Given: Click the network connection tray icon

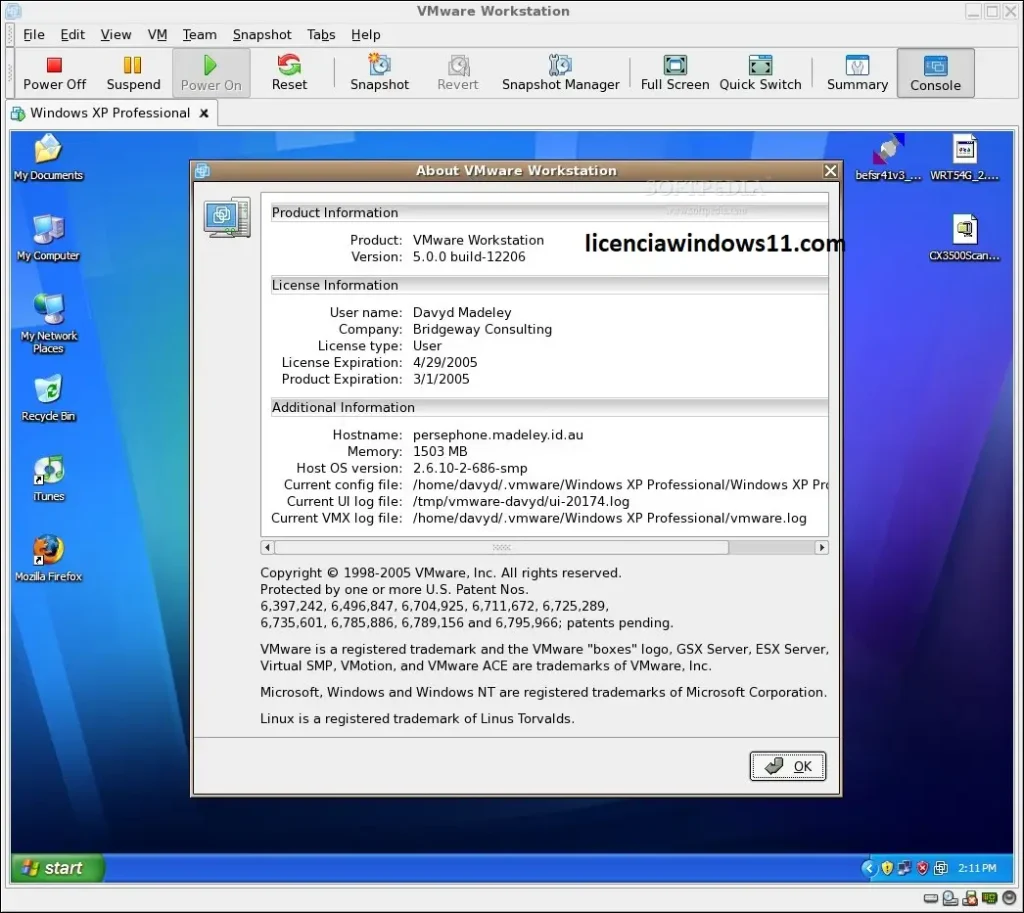Looking at the screenshot, I should coord(904,868).
